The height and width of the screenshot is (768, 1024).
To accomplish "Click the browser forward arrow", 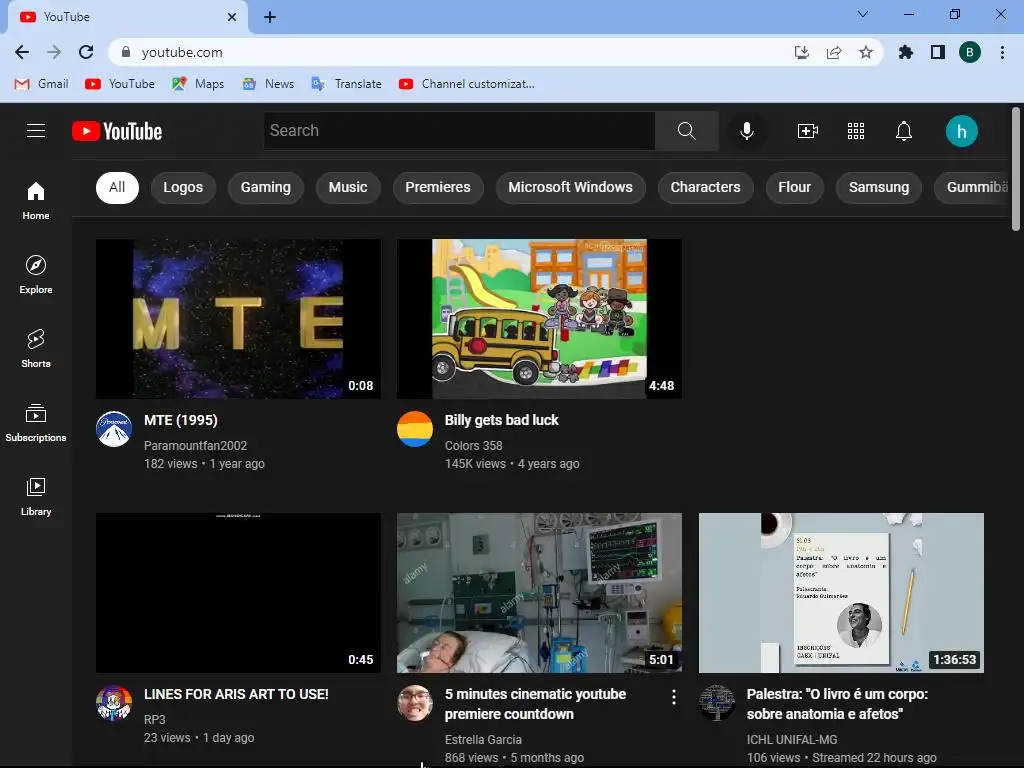I will coord(54,52).
